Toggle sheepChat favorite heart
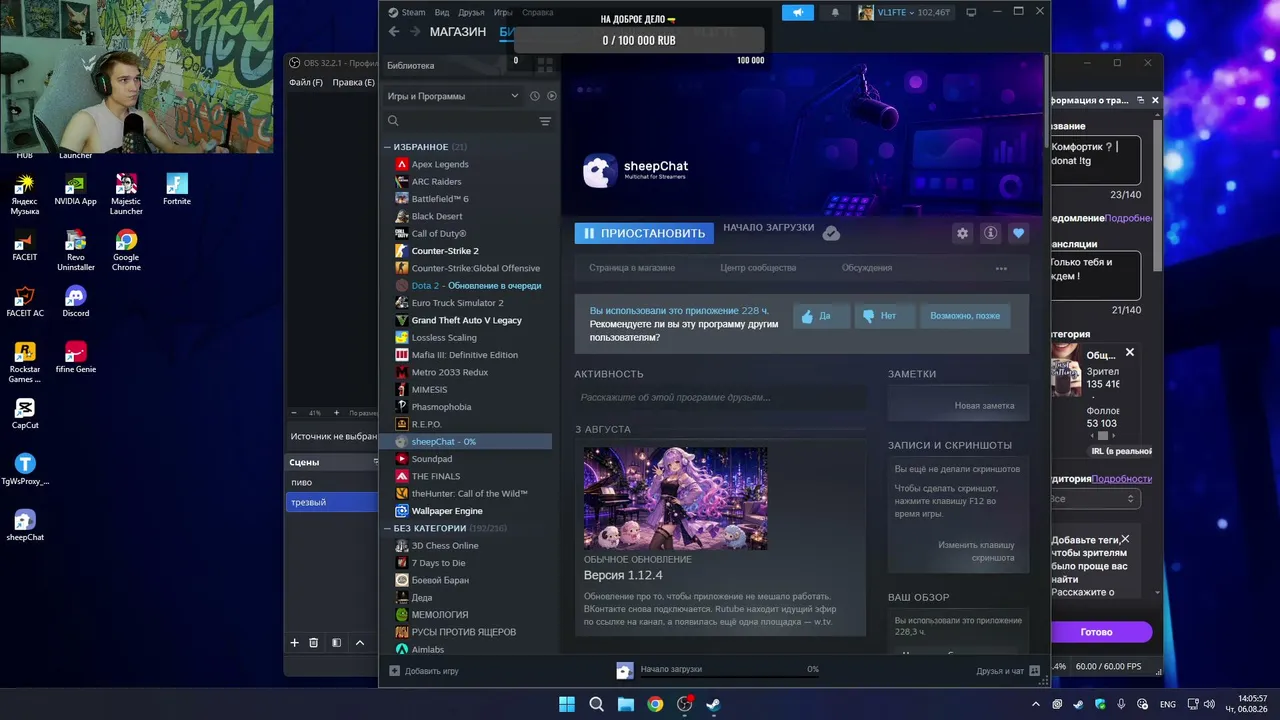The height and width of the screenshot is (720, 1280). 1018,233
